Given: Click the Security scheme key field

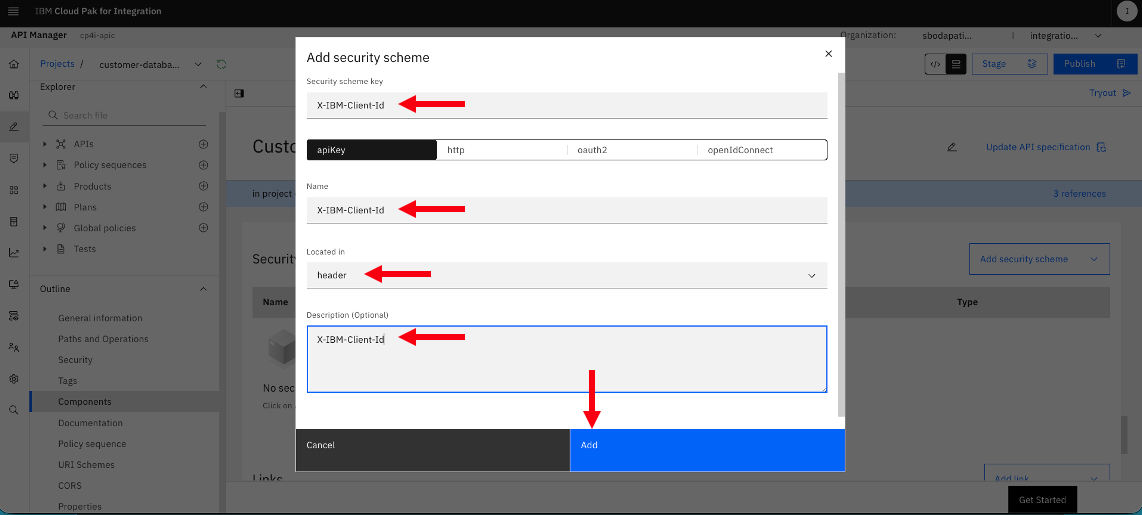Looking at the screenshot, I should tap(567, 105).
